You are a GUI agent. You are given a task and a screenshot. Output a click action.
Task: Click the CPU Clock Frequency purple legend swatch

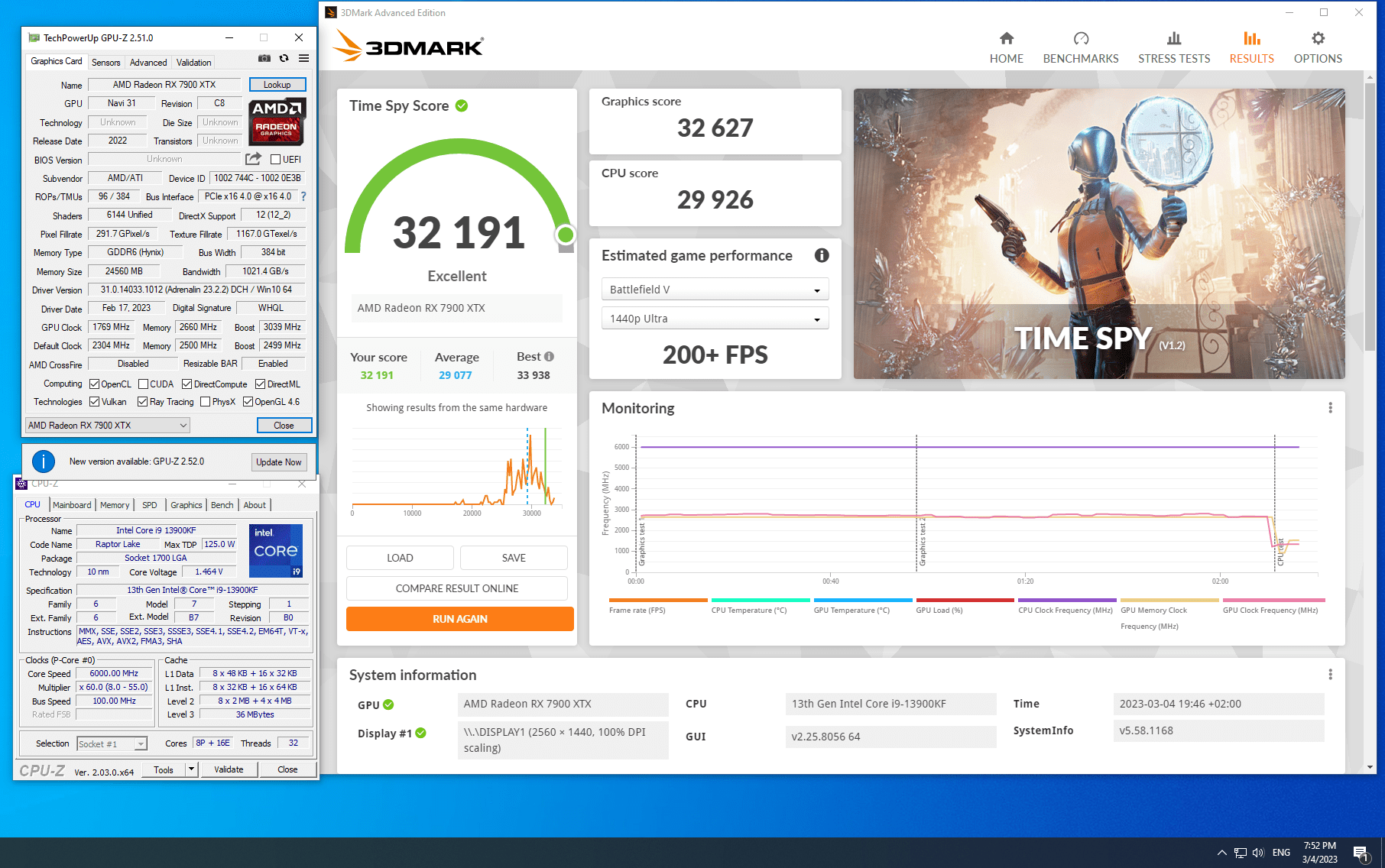pyautogui.click(x=1067, y=601)
